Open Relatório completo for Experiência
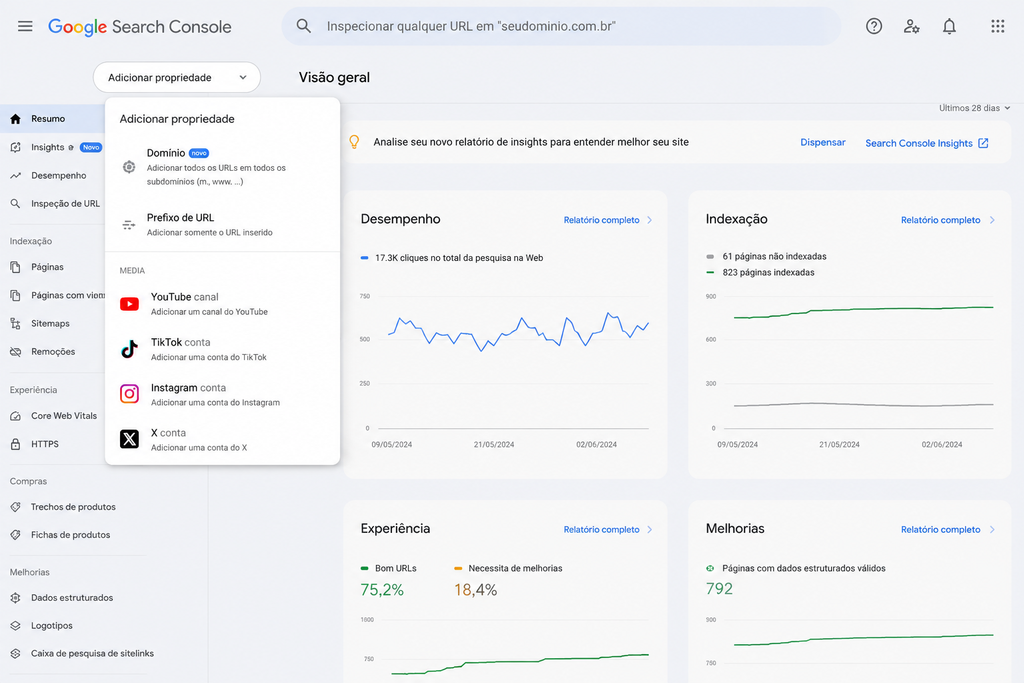 click(x=601, y=530)
